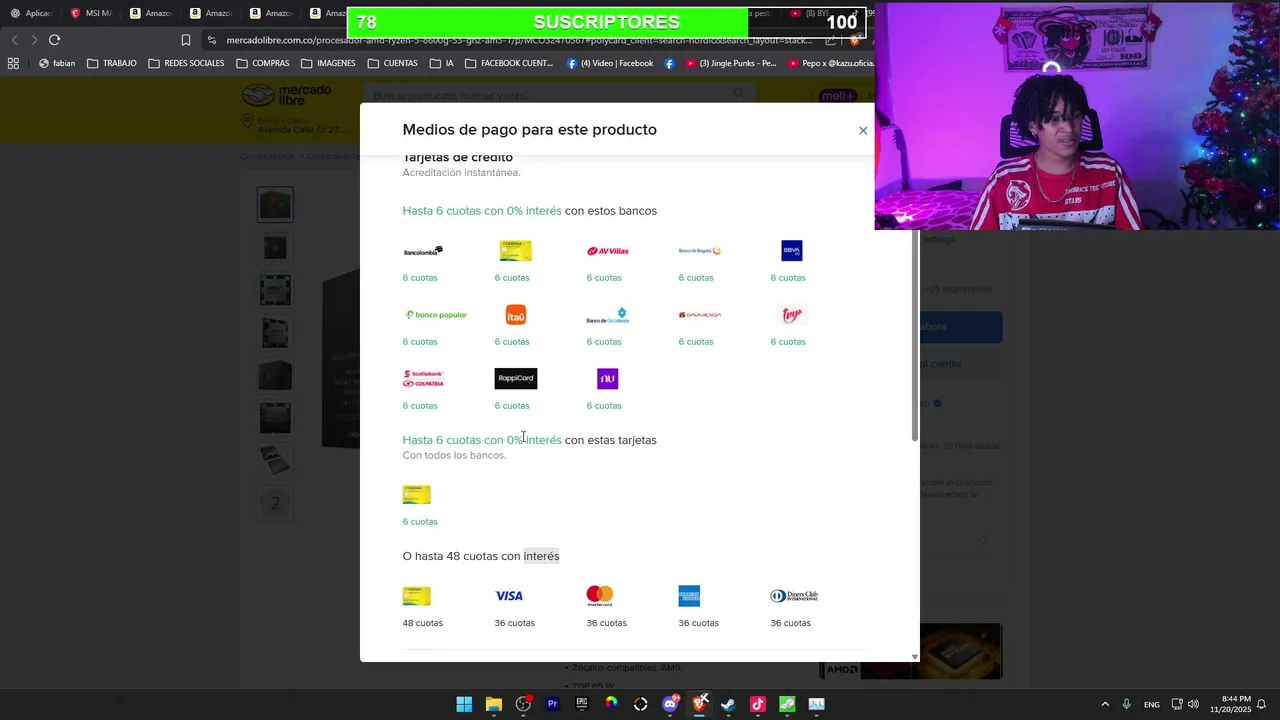Open the TRABAJO bookmarks folder
The image size is (1280, 720).
point(111,63)
